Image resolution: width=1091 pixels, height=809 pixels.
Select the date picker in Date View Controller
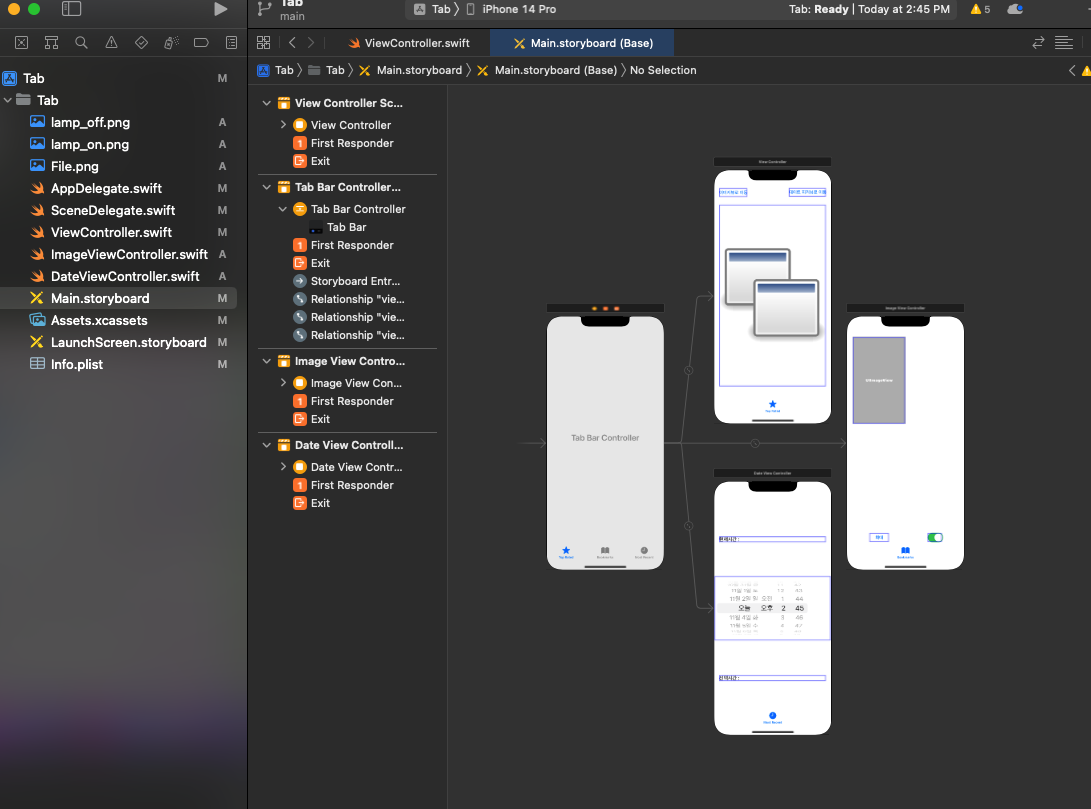772,608
